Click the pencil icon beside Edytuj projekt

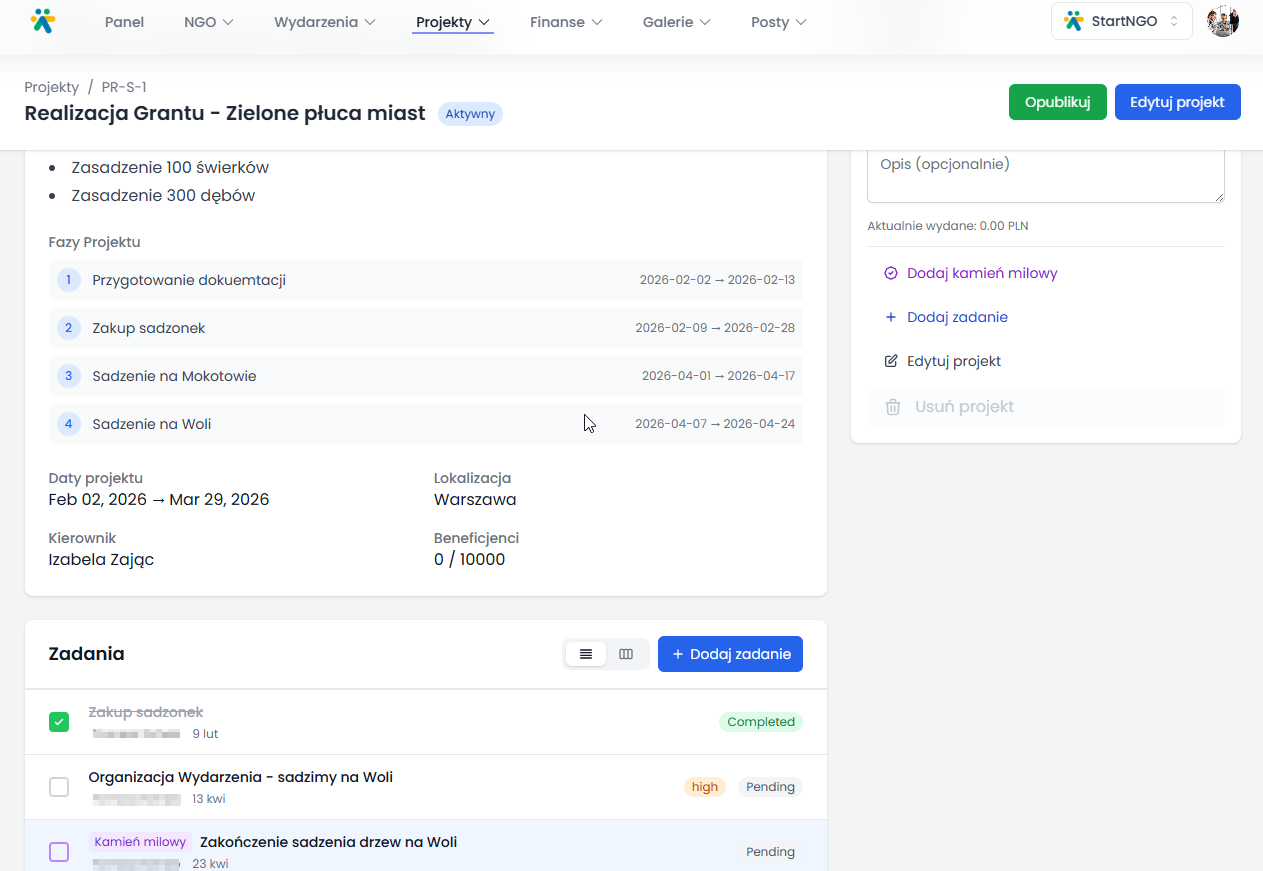point(891,361)
